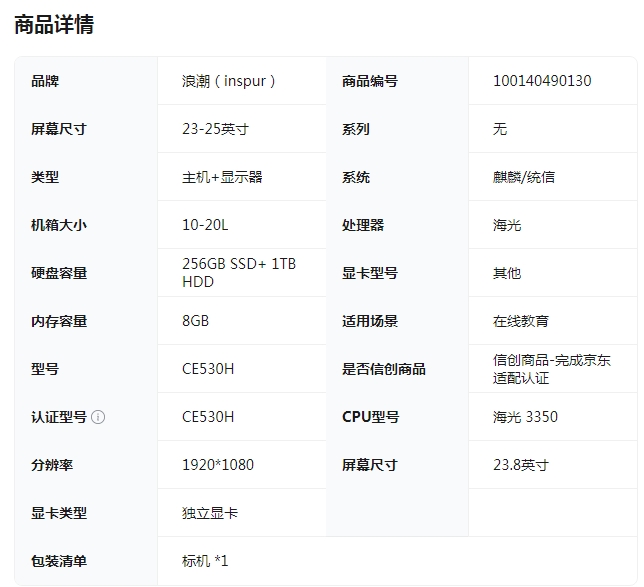
Task: Click the 适用场景 label
Action: coord(370,321)
